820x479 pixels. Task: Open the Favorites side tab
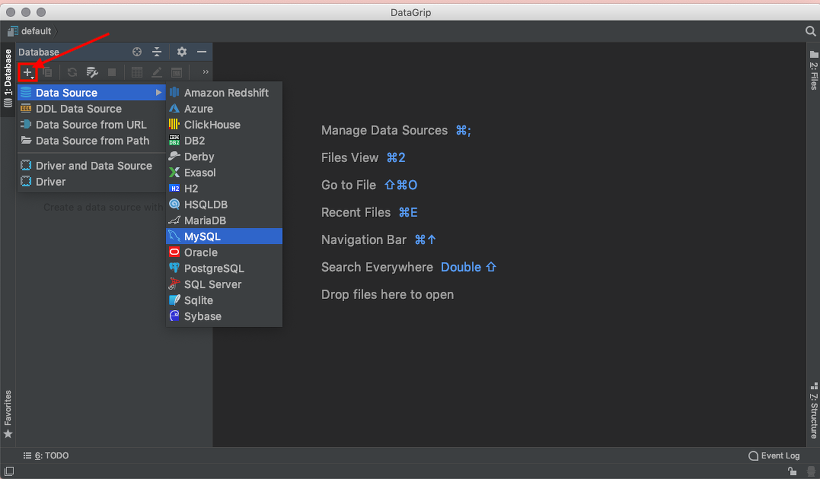8,414
